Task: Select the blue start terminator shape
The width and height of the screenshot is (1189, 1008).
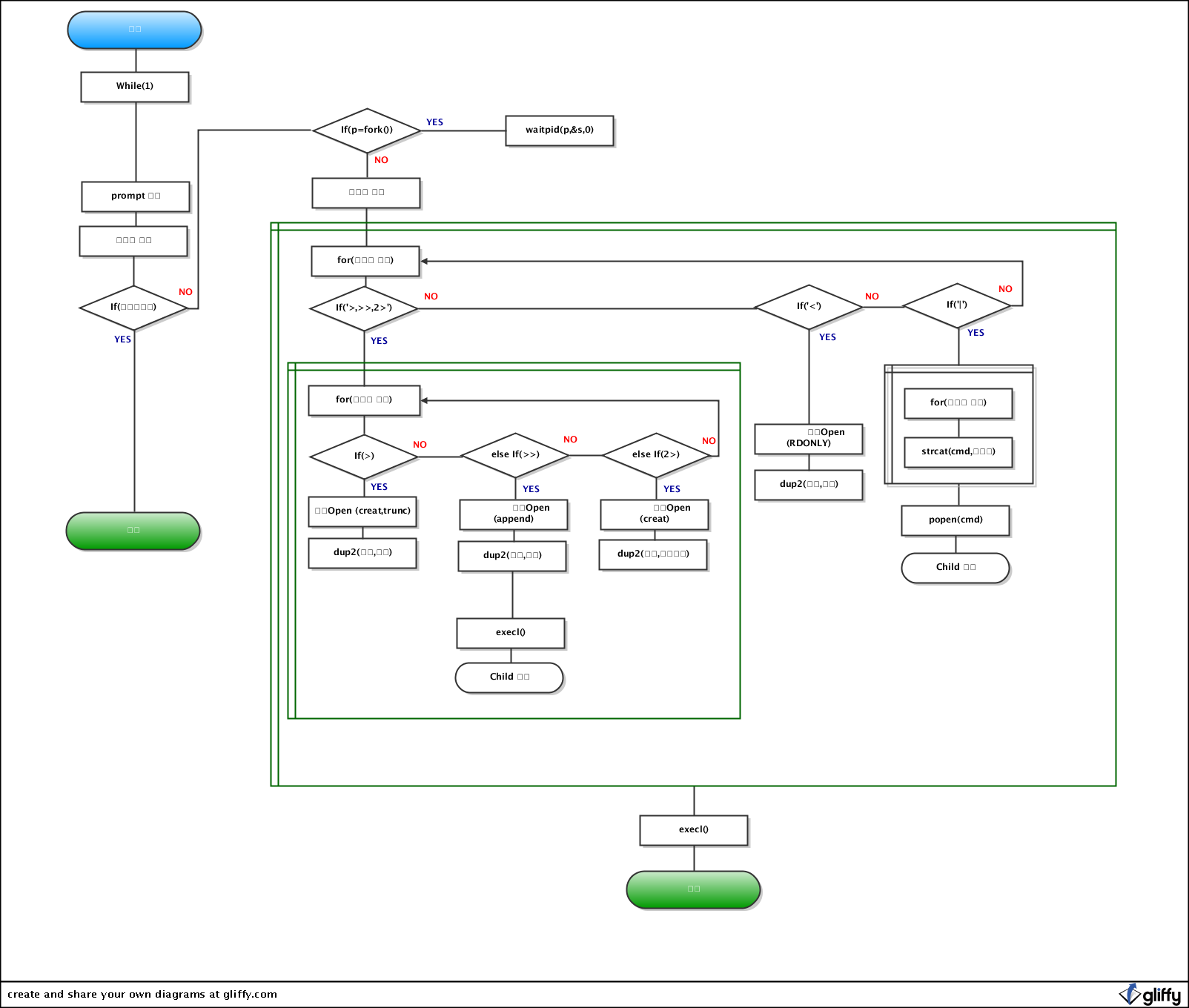Action: [134, 30]
